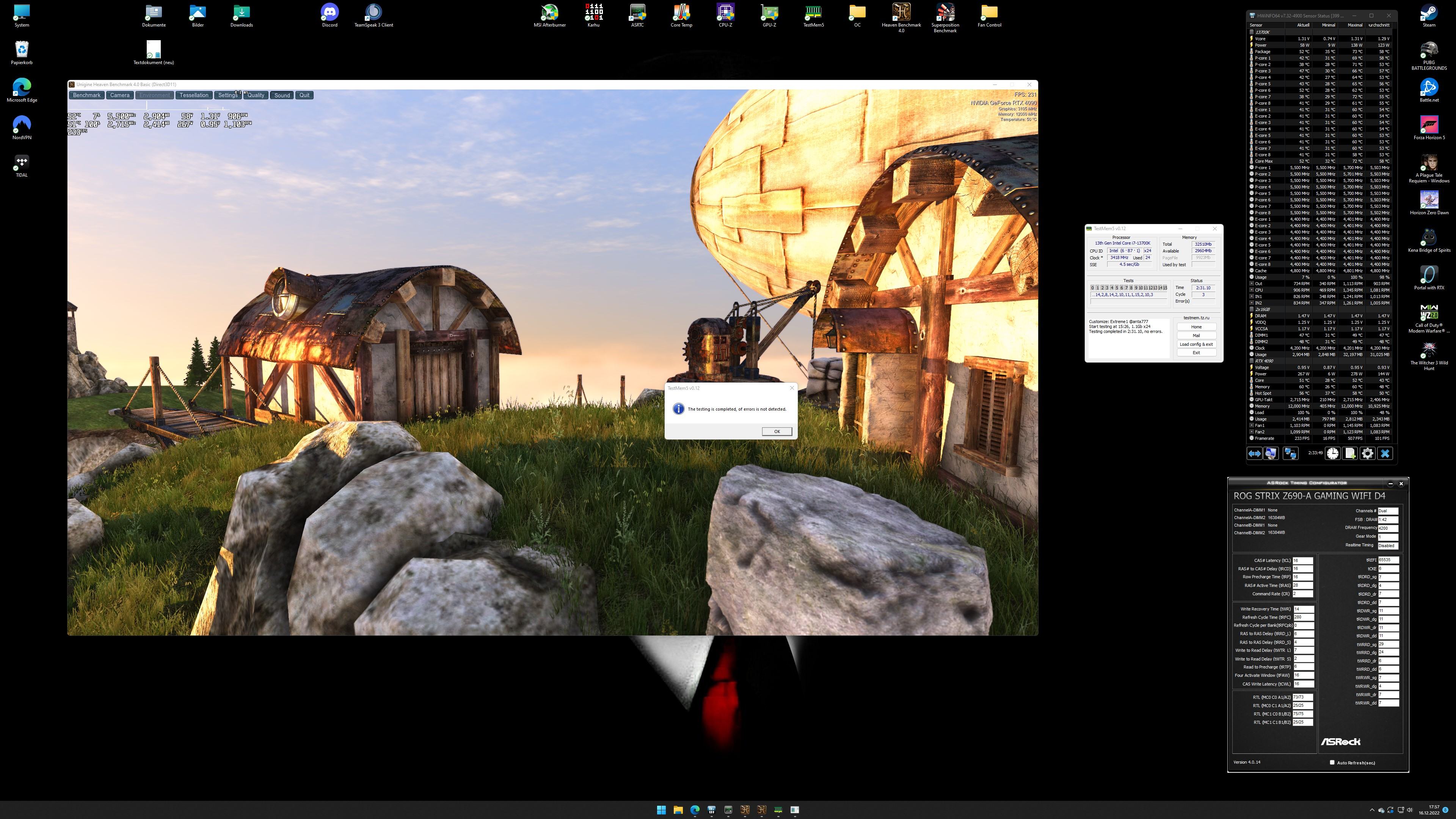
Task: Open TestMem5 desktop shortcut
Action: tap(813, 15)
